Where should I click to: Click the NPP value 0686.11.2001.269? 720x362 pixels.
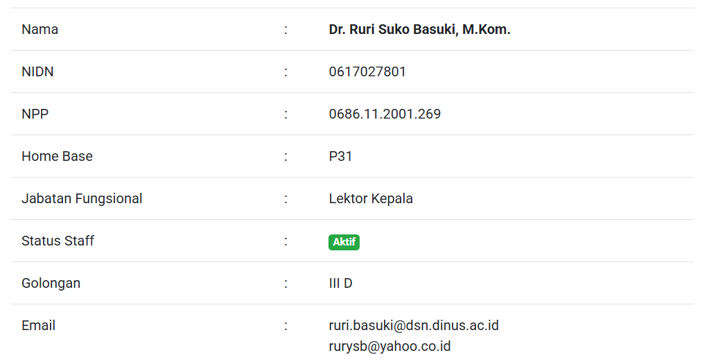(385, 114)
